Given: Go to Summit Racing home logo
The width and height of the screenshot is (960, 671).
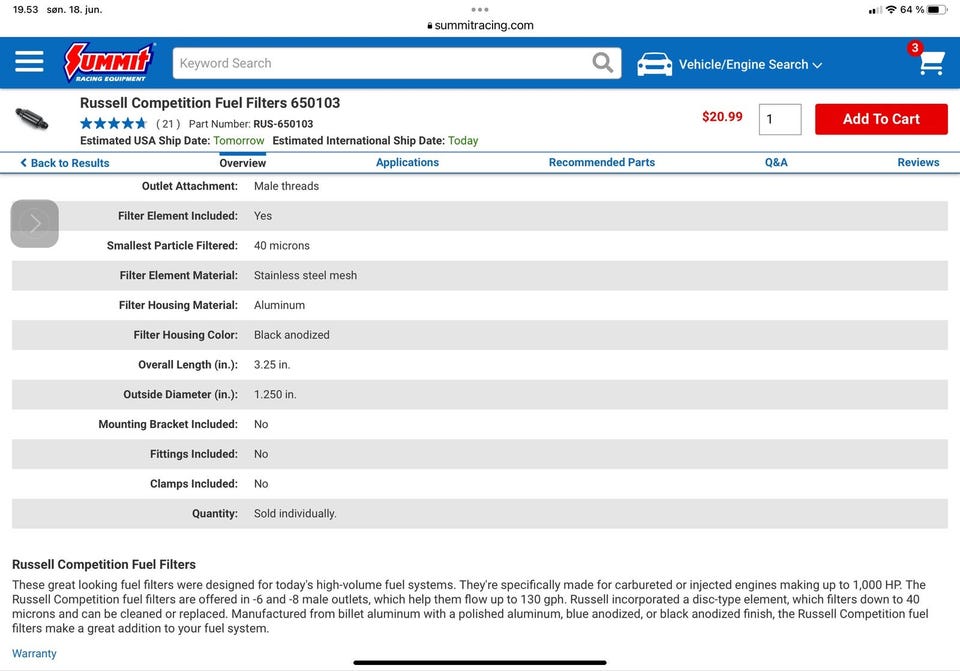Looking at the screenshot, I should coord(109,62).
